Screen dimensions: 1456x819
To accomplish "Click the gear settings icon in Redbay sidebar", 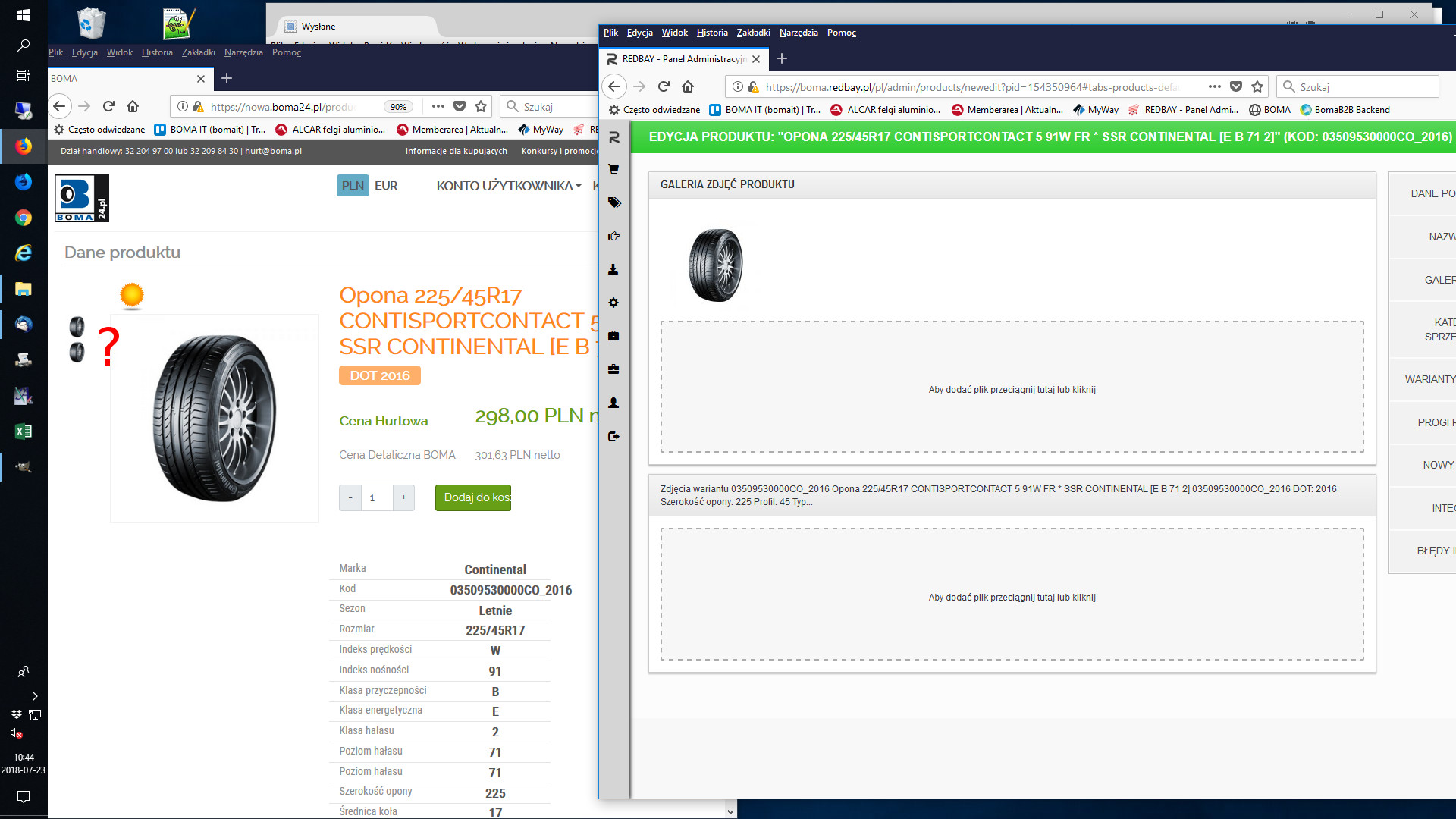I will pyautogui.click(x=613, y=303).
